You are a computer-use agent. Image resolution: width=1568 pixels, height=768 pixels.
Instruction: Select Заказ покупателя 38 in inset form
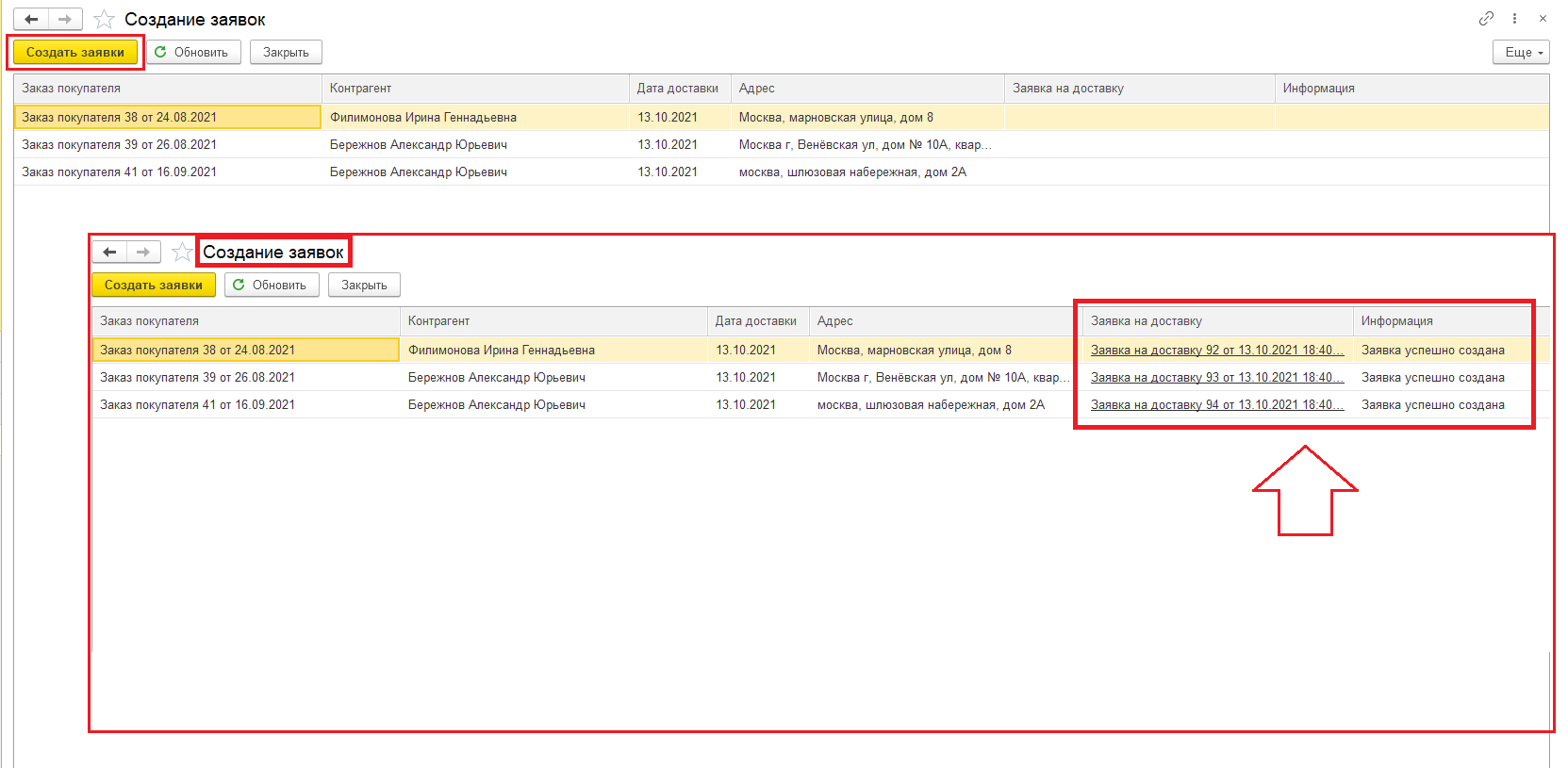(246, 350)
